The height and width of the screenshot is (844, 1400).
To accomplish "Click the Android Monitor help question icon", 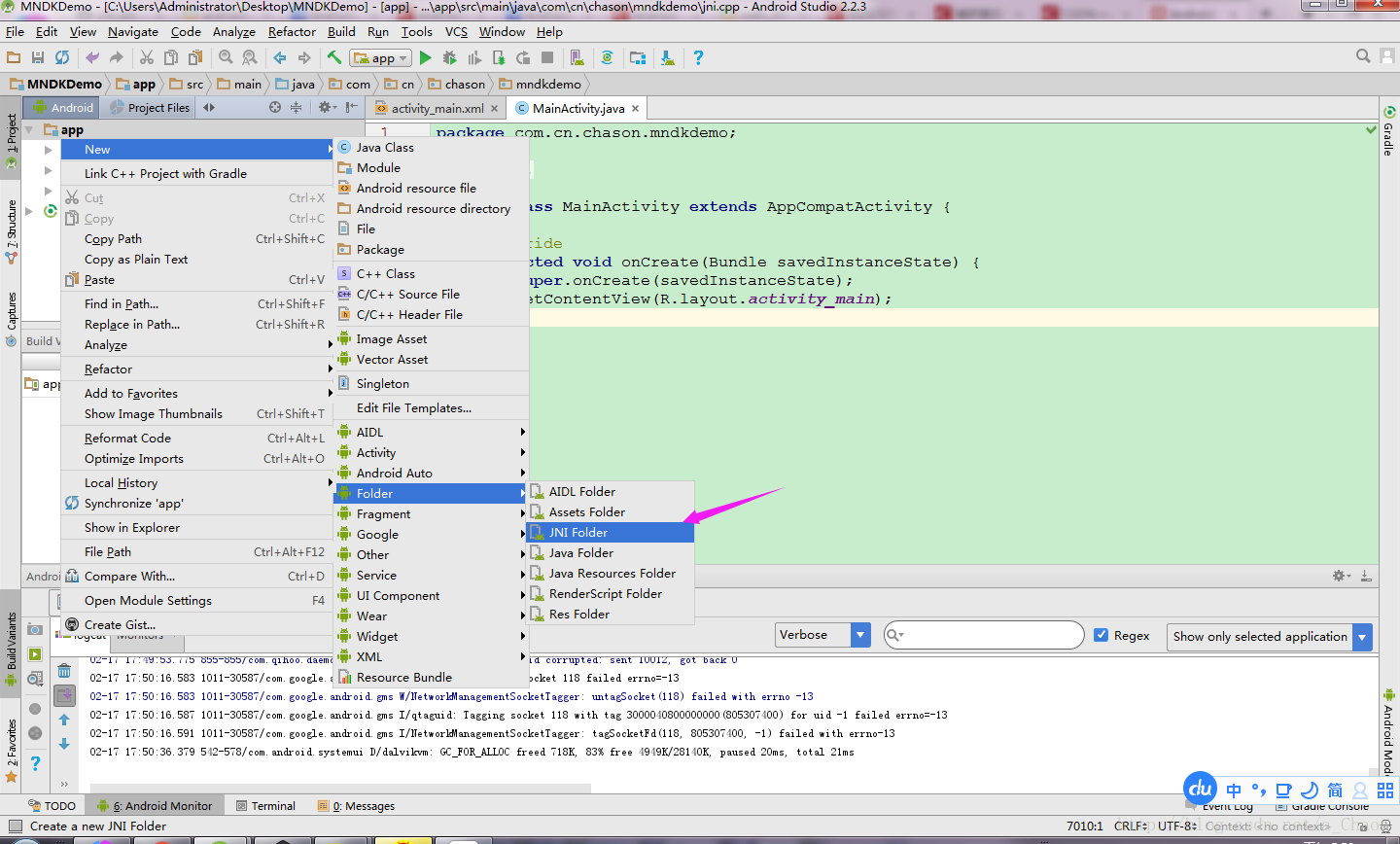I will tap(35, 763).
